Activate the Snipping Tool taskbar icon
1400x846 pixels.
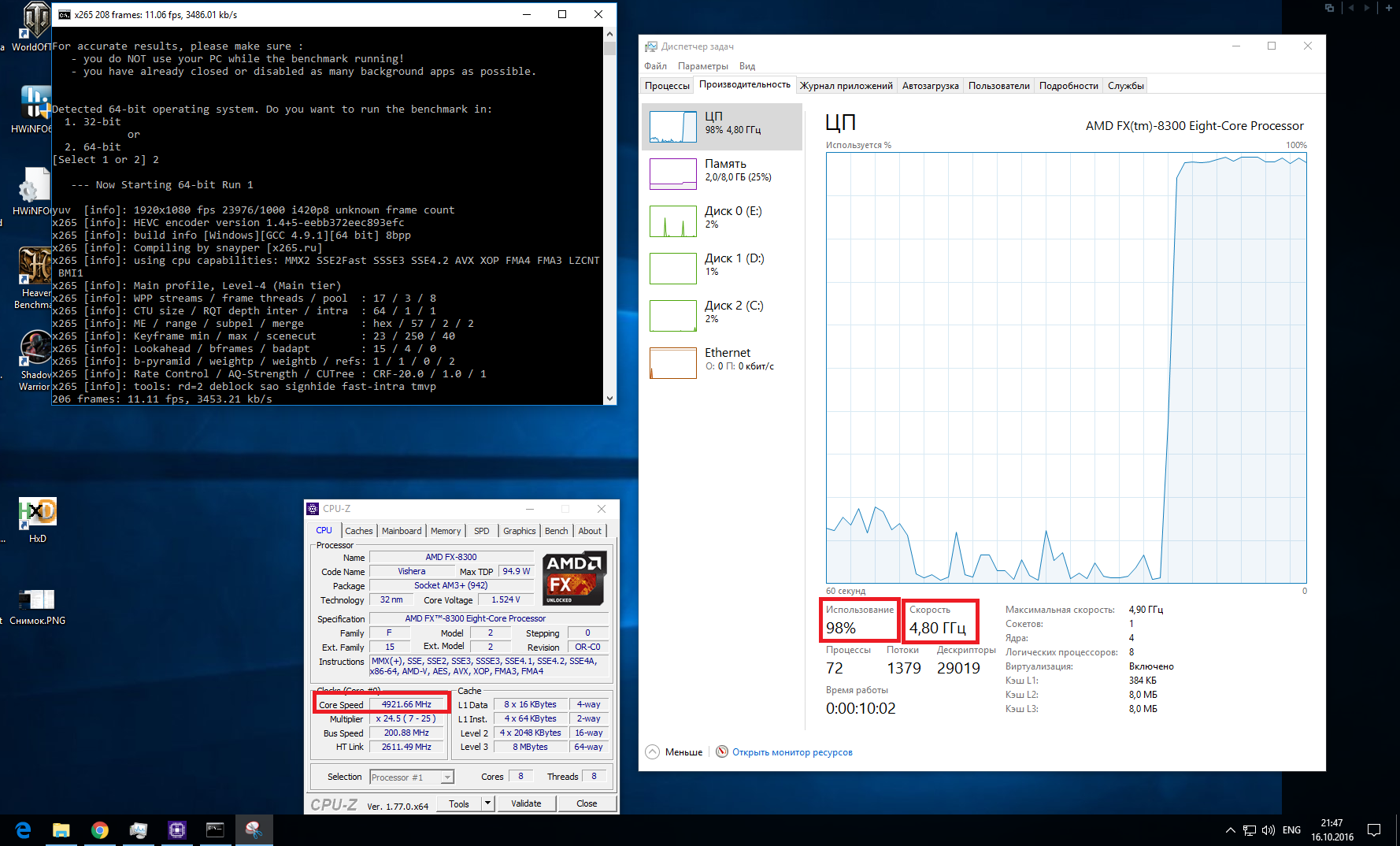254,829
